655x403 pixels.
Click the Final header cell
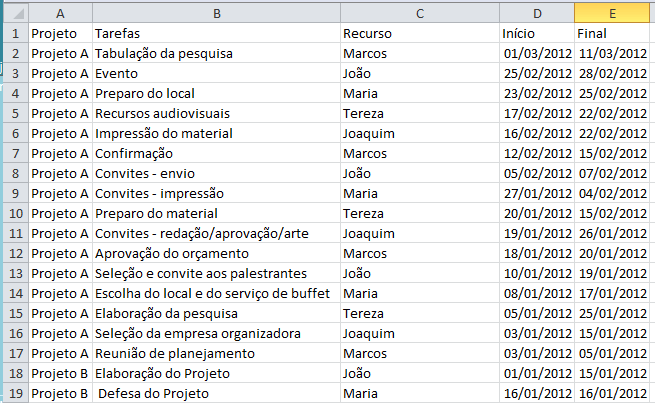tap(612, 33)
